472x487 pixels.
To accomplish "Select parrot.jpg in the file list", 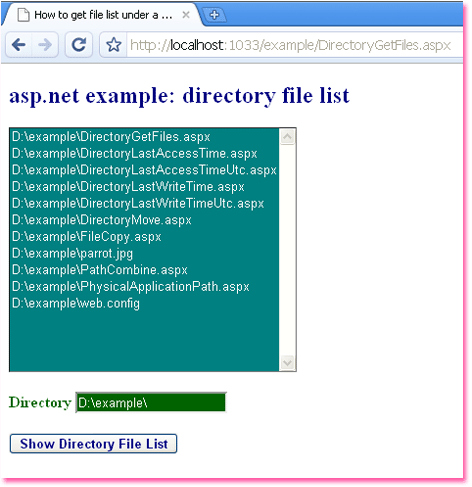I will pyautogui.click(x=144, y=254).
